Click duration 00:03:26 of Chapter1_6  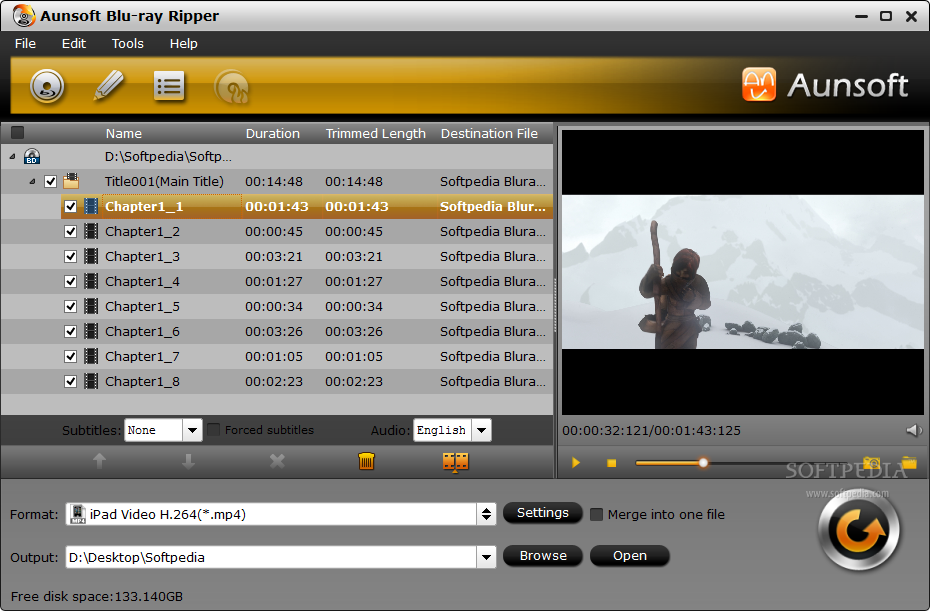coord(274,332)
